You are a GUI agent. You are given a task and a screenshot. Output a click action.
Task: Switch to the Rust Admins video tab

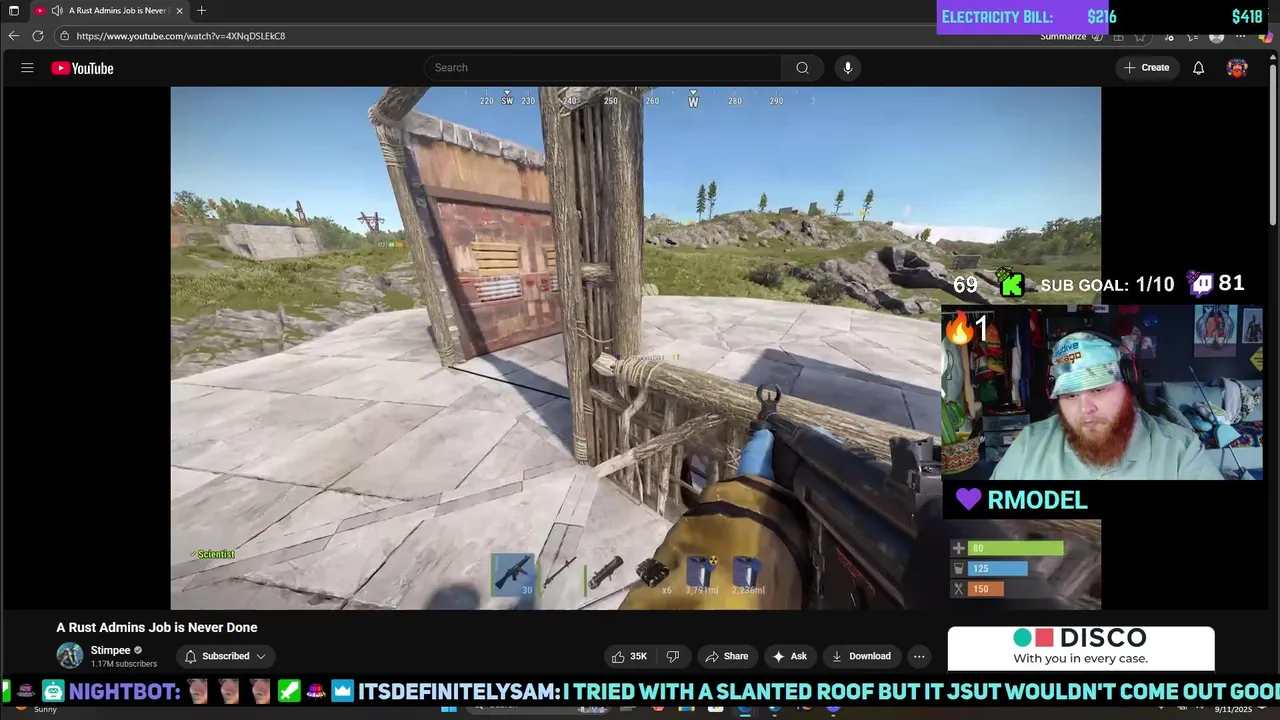[108, 10]
